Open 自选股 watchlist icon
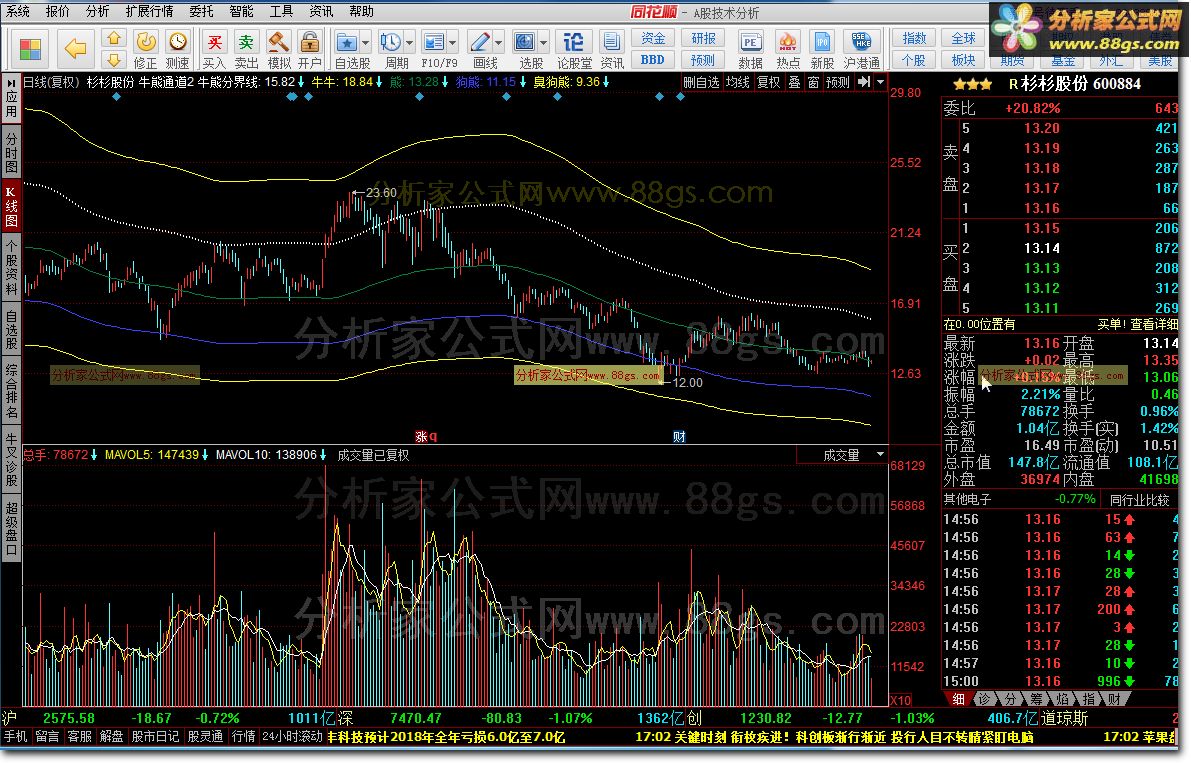Screen dimensions: 1191x763 point(346,43)
